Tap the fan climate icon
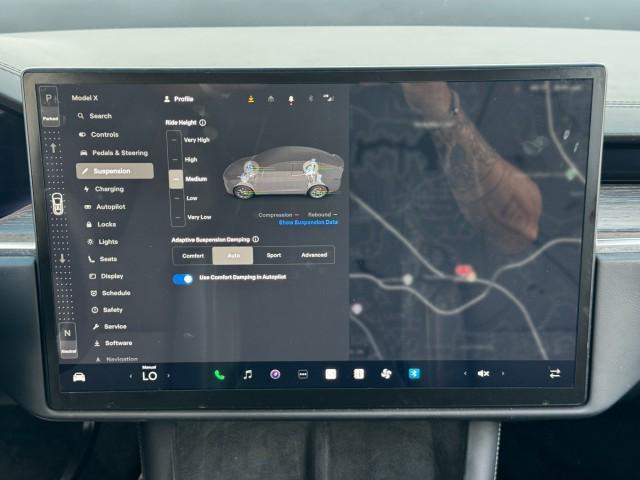Screen dimensions: 640x480 [x=386, y=374]
